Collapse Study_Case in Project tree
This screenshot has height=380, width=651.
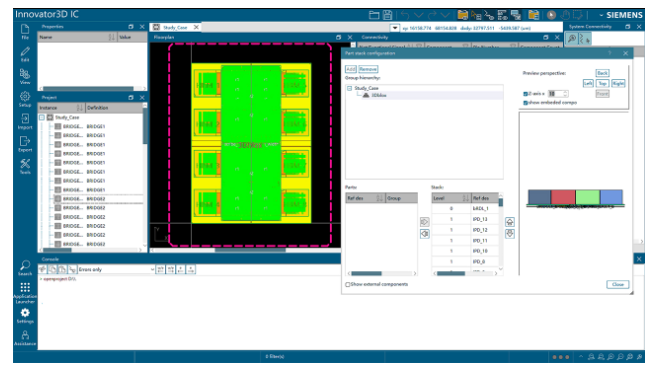click(42, 118)
